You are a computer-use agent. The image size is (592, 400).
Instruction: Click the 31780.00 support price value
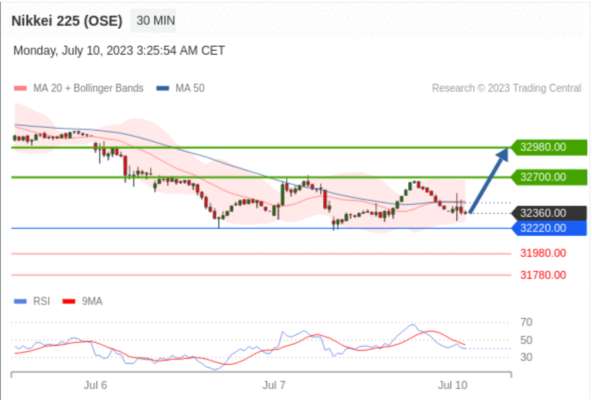[x=543, y=275]
